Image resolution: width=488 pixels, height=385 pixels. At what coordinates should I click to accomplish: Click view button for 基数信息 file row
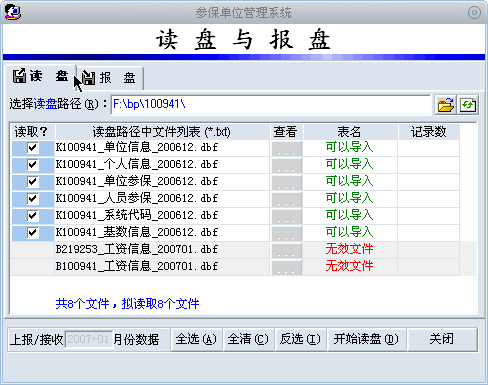(287, 233)
